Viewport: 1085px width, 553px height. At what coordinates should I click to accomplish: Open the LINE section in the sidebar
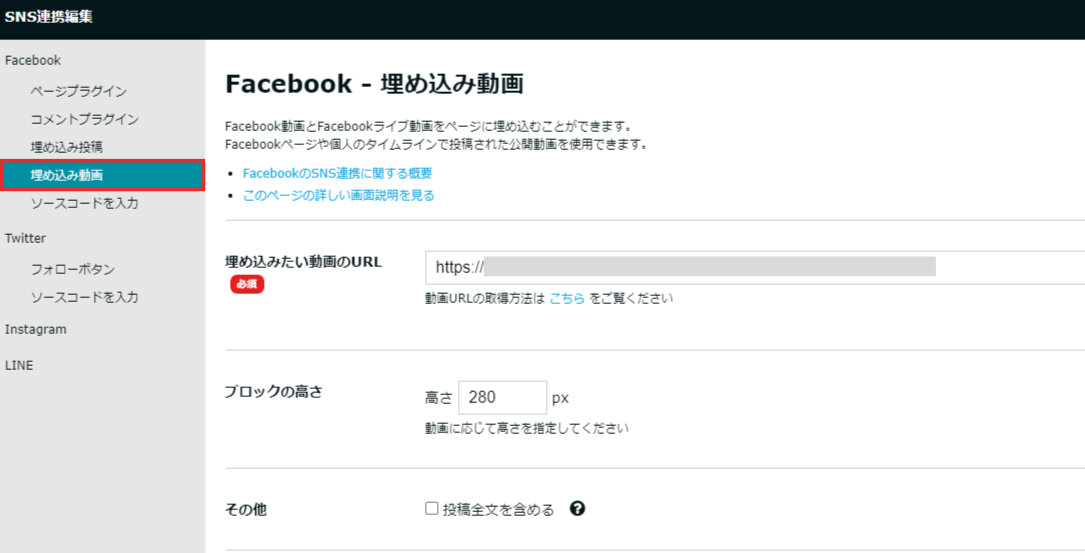click(x=19, y=365)
